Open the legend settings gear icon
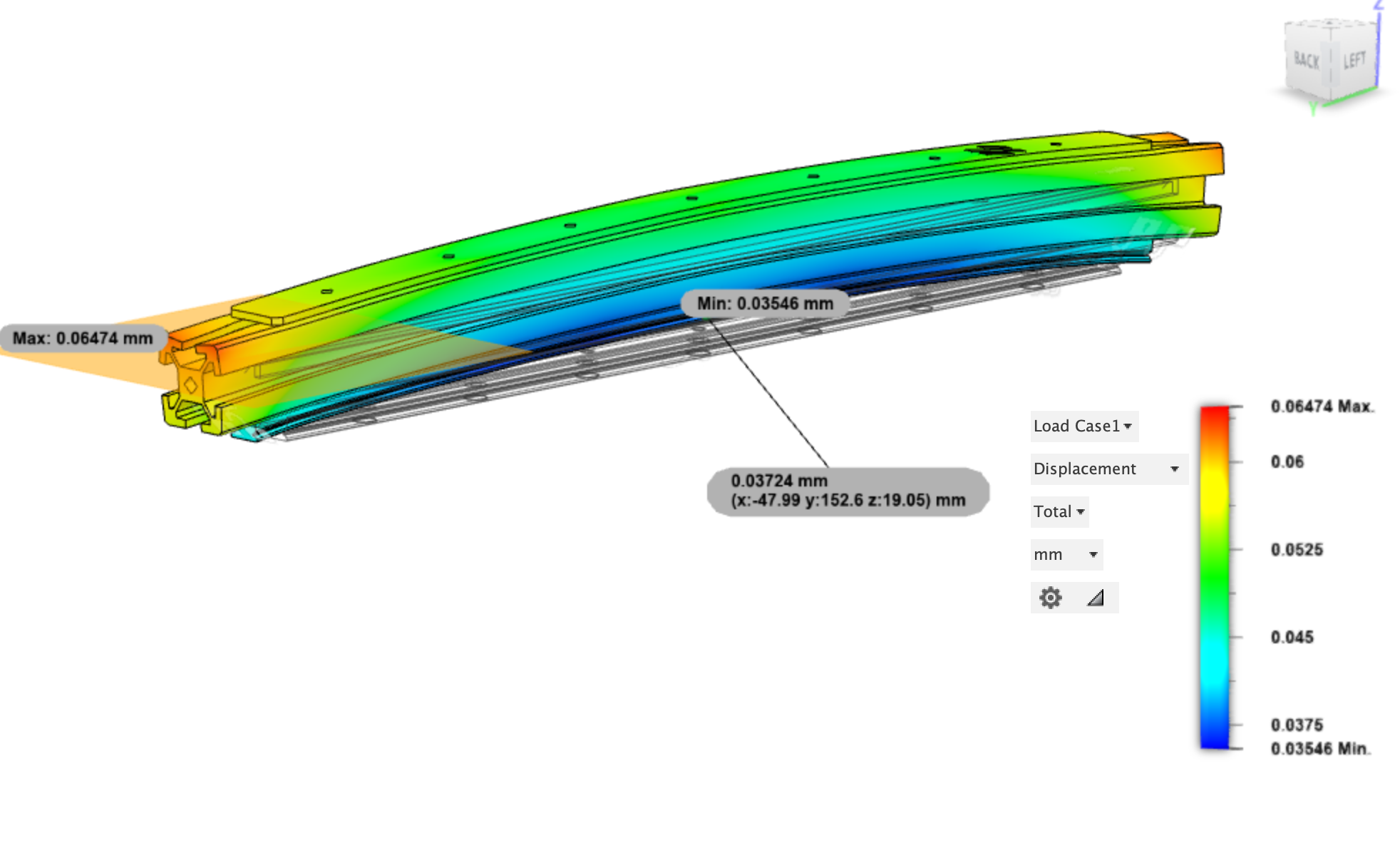The image size is (1400, 853). point(1050,598)
